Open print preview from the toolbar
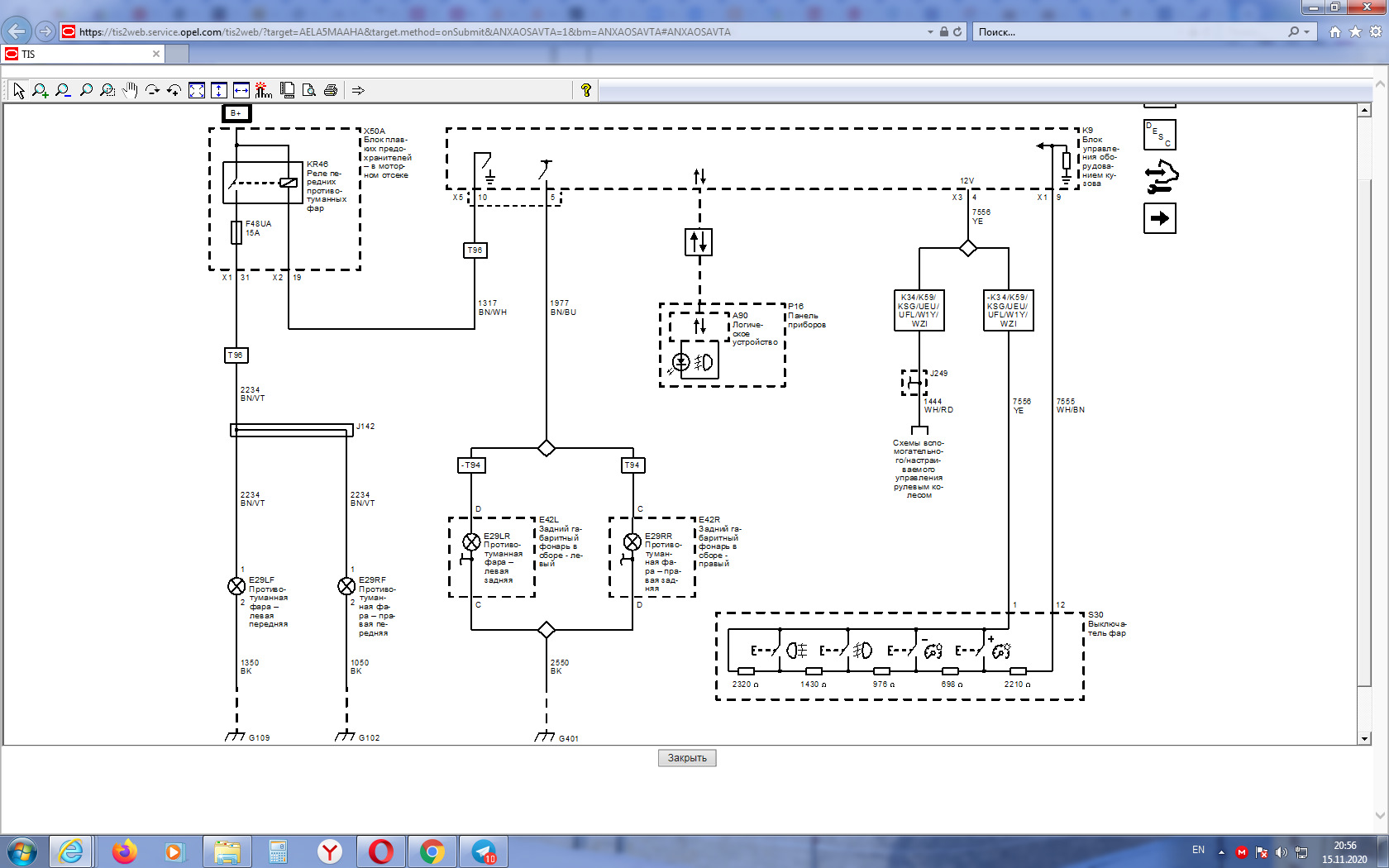1389x868 pixels. coord(308,90)
